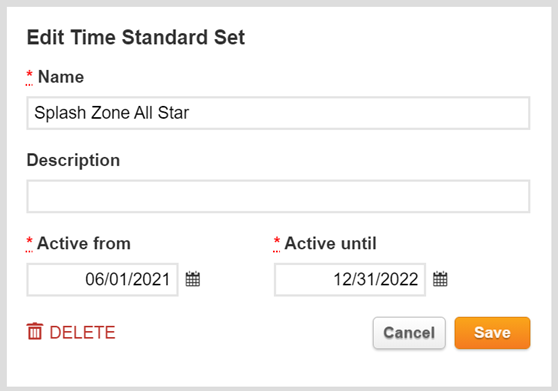Click the word Splash in Name field
Image resolution: width=558 pixels, height=391 pixels.
[60, 113]
